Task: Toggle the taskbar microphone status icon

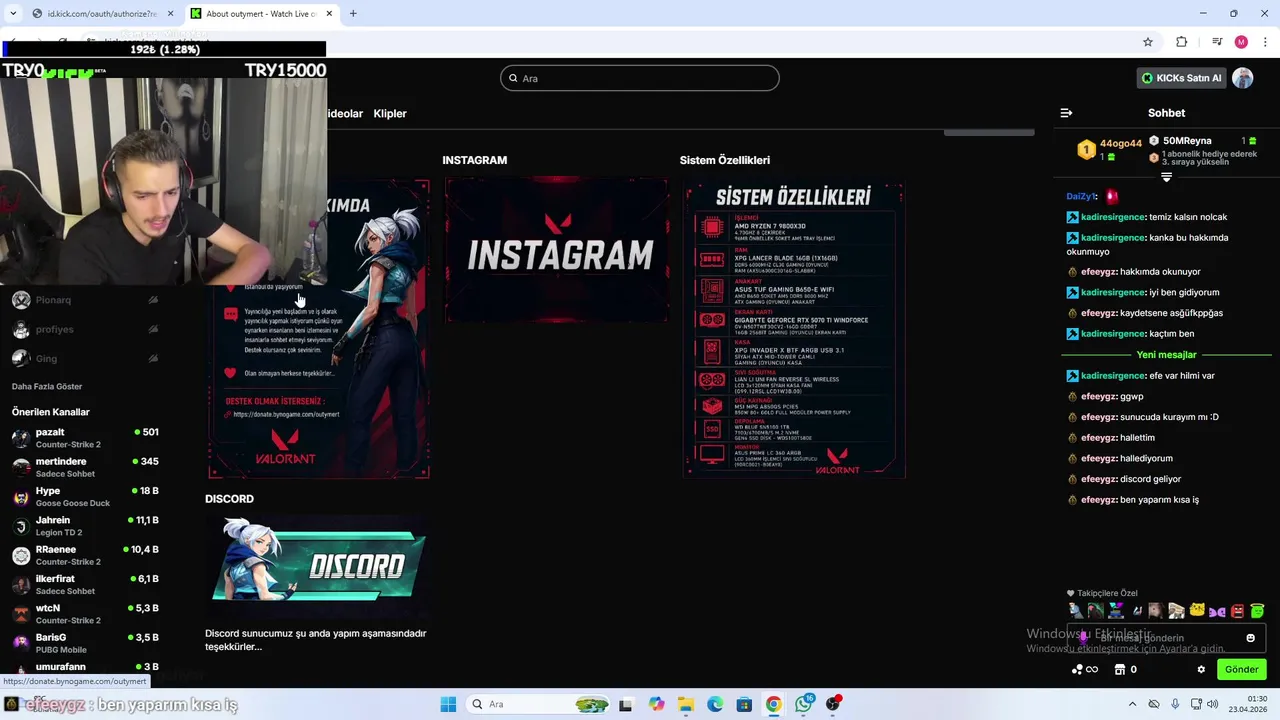Action: click(1175, 704)
